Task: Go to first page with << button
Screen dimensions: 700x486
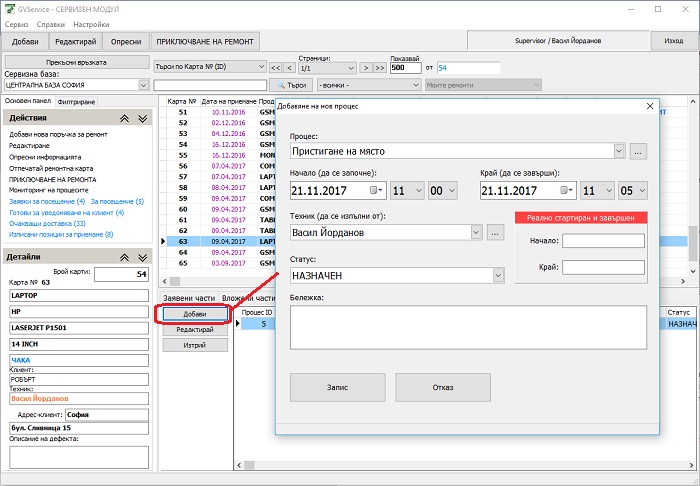Action: point(275,68)
